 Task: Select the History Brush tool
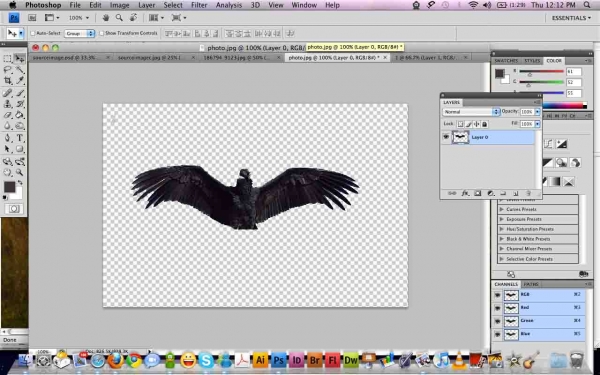(x=20, y=104)
